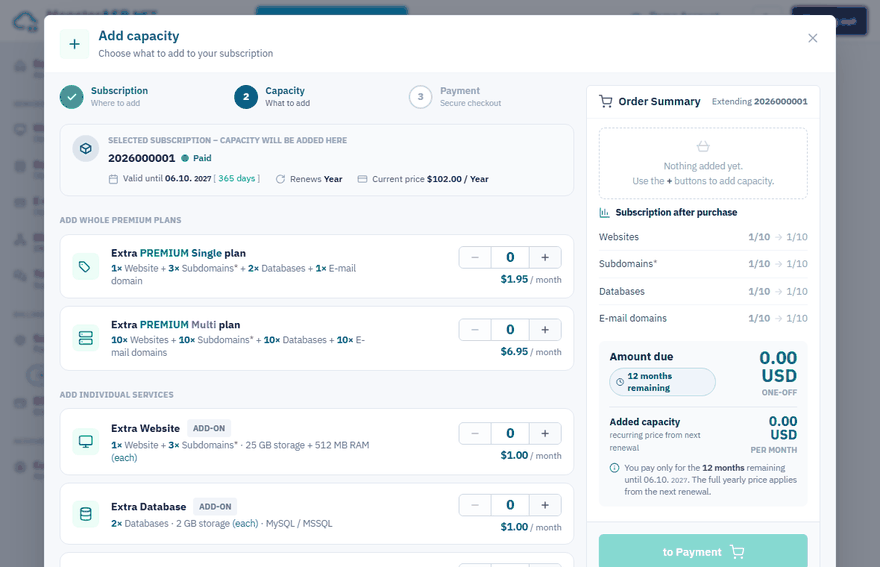Click the 365 days validity text

click(237, 179)
